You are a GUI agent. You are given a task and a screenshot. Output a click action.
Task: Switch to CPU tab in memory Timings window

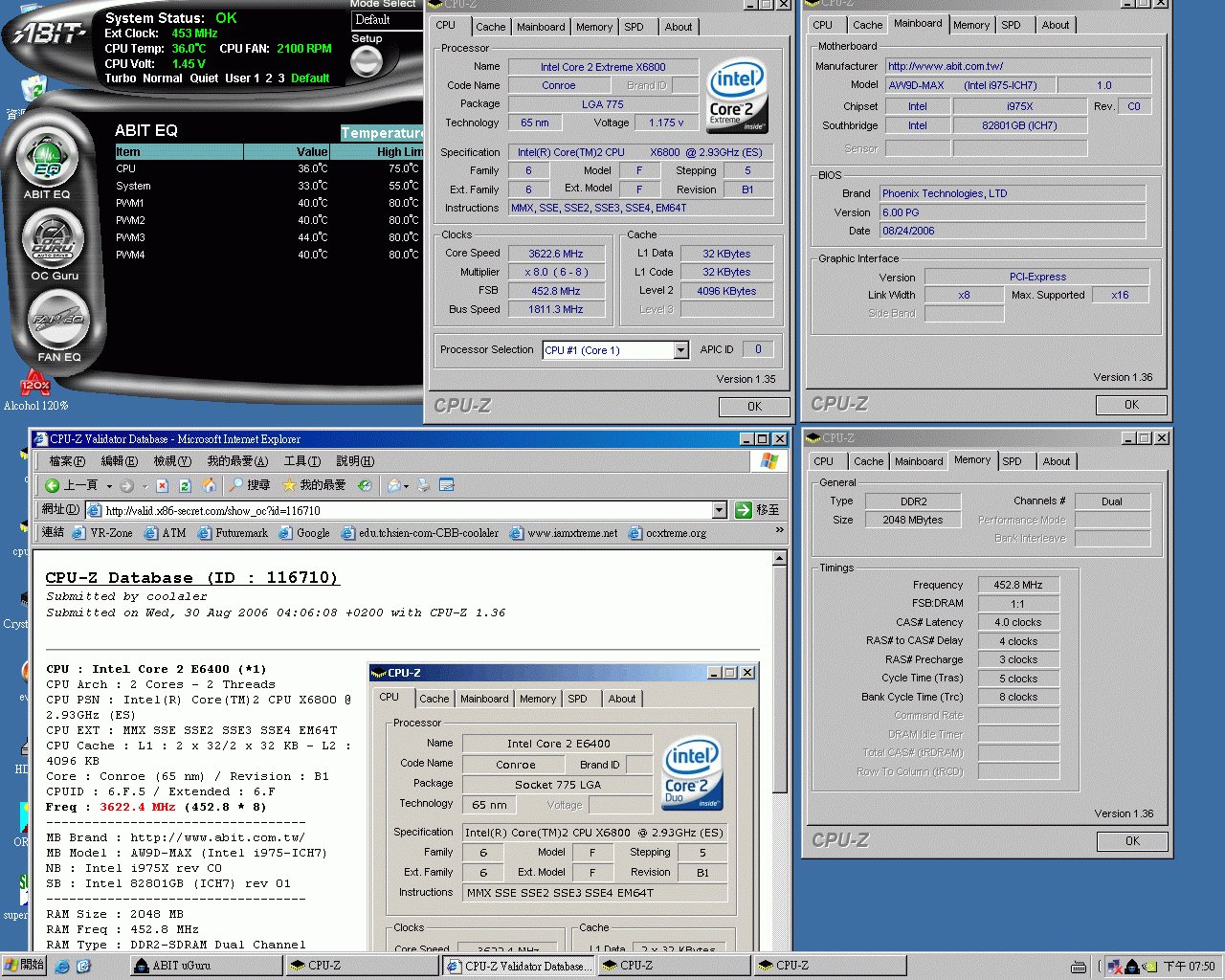pos(823,461)
